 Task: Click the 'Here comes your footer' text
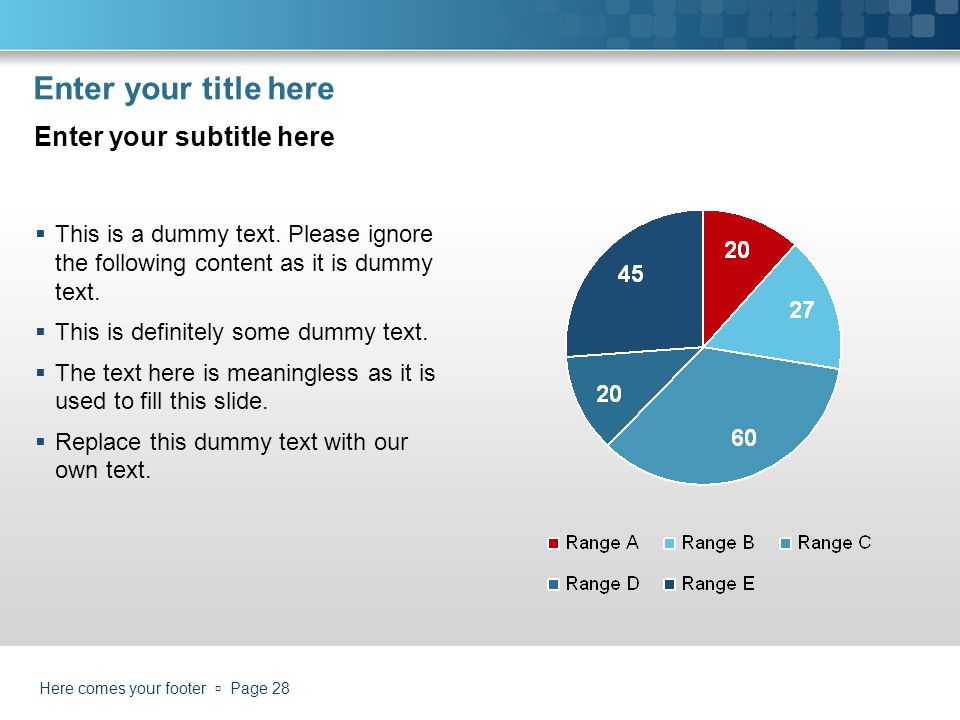[122, 689]
